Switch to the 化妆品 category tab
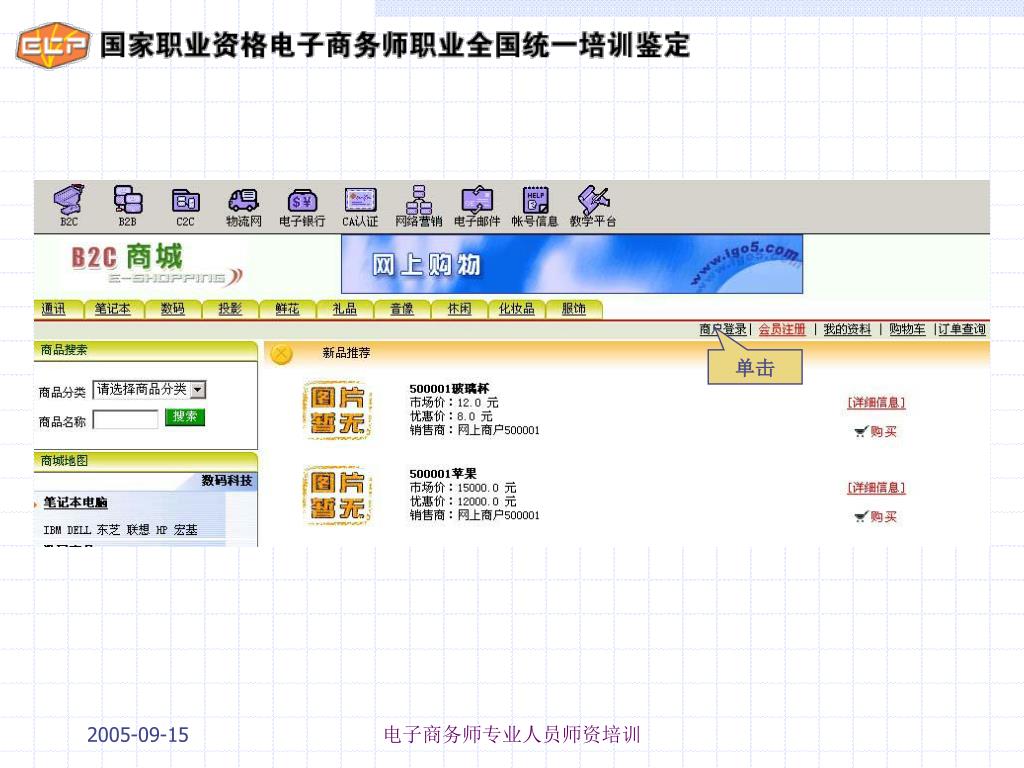Image resolution: width=1024 pixels, height=768 pixels. 517,309
